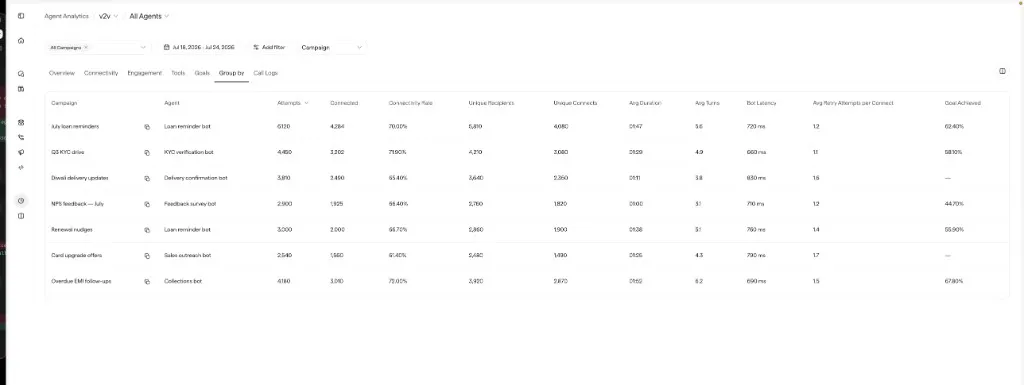Copy the Q3 KYC drive campaign
This screenshot has width=1024, height=385.
147,152
